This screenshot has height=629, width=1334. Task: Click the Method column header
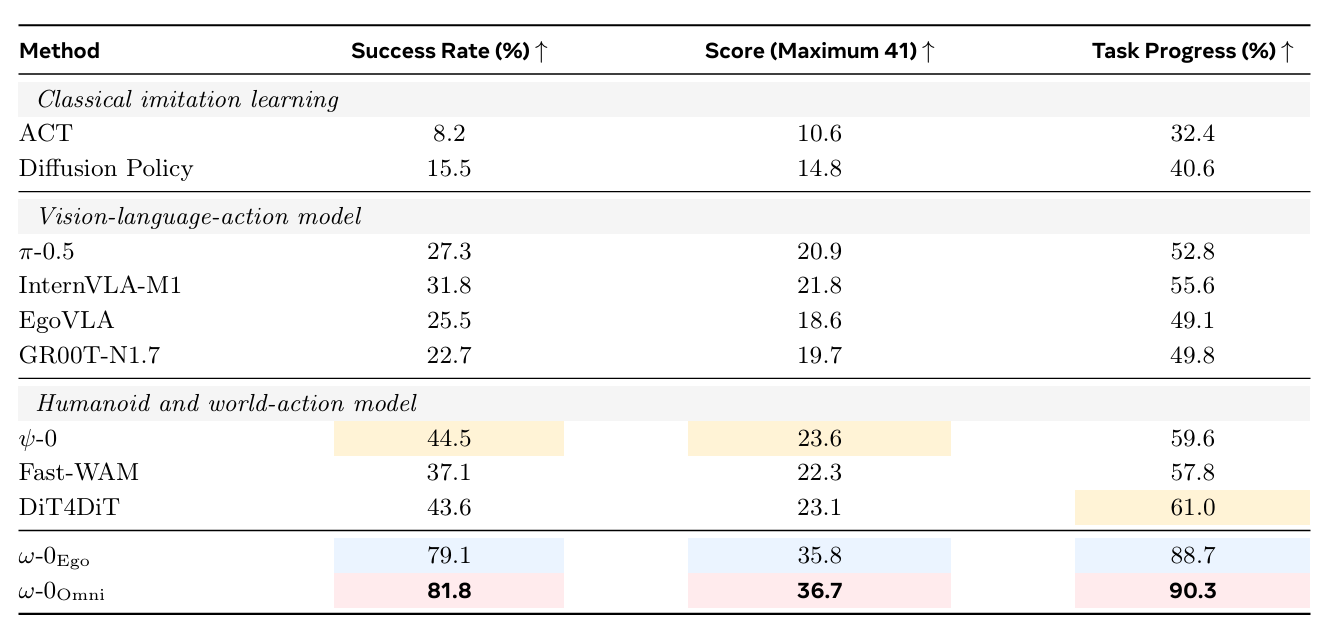click(x=60, y=51)
